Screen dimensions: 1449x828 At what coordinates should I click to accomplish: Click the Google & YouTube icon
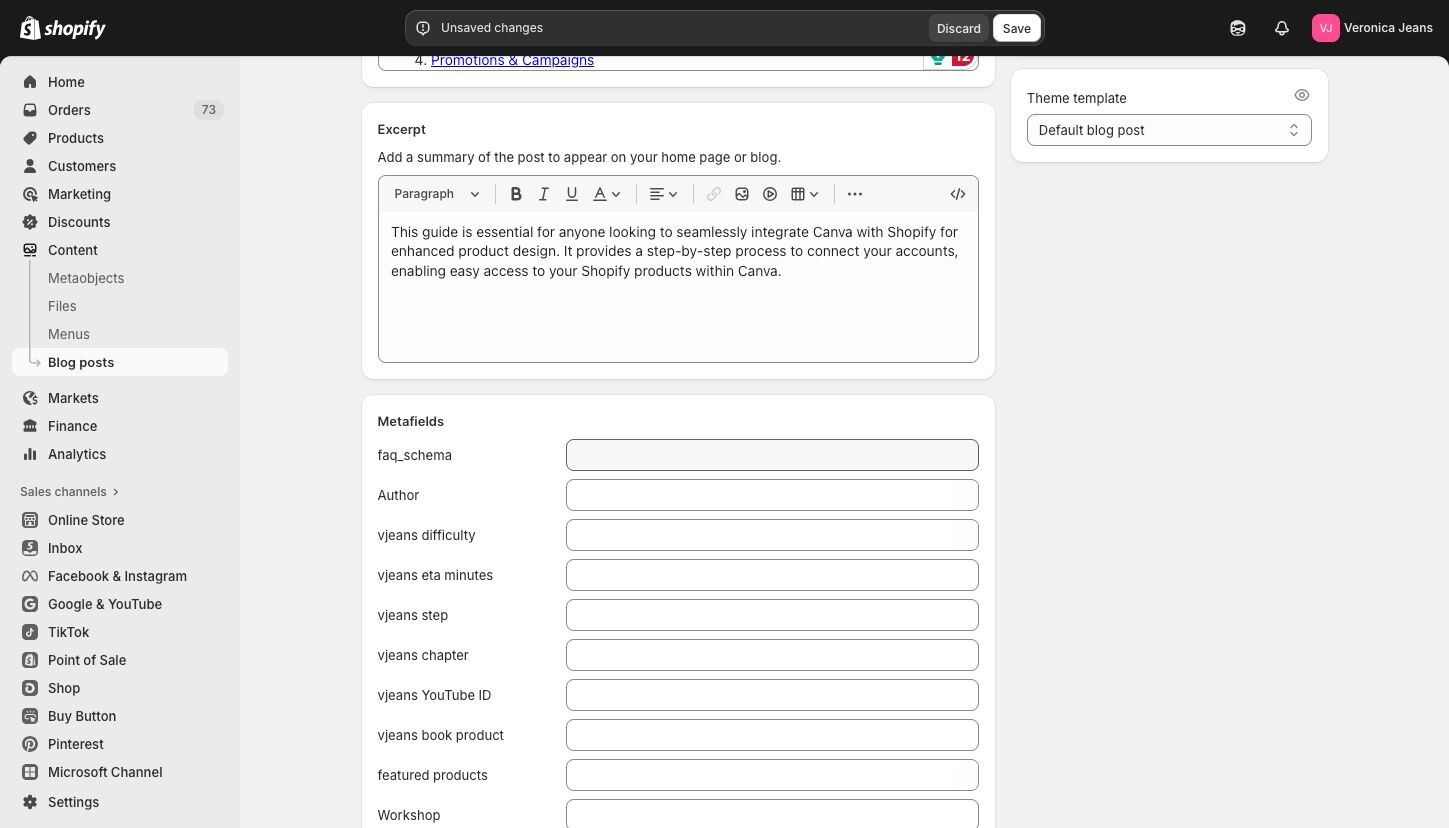(x=30, y=604)
